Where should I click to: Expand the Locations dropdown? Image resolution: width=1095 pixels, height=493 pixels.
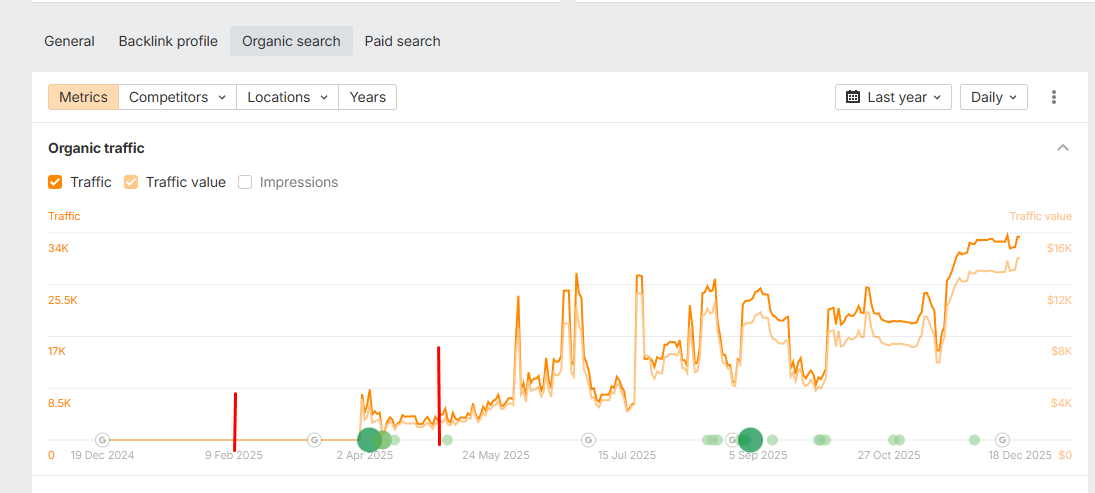[287, 97]
